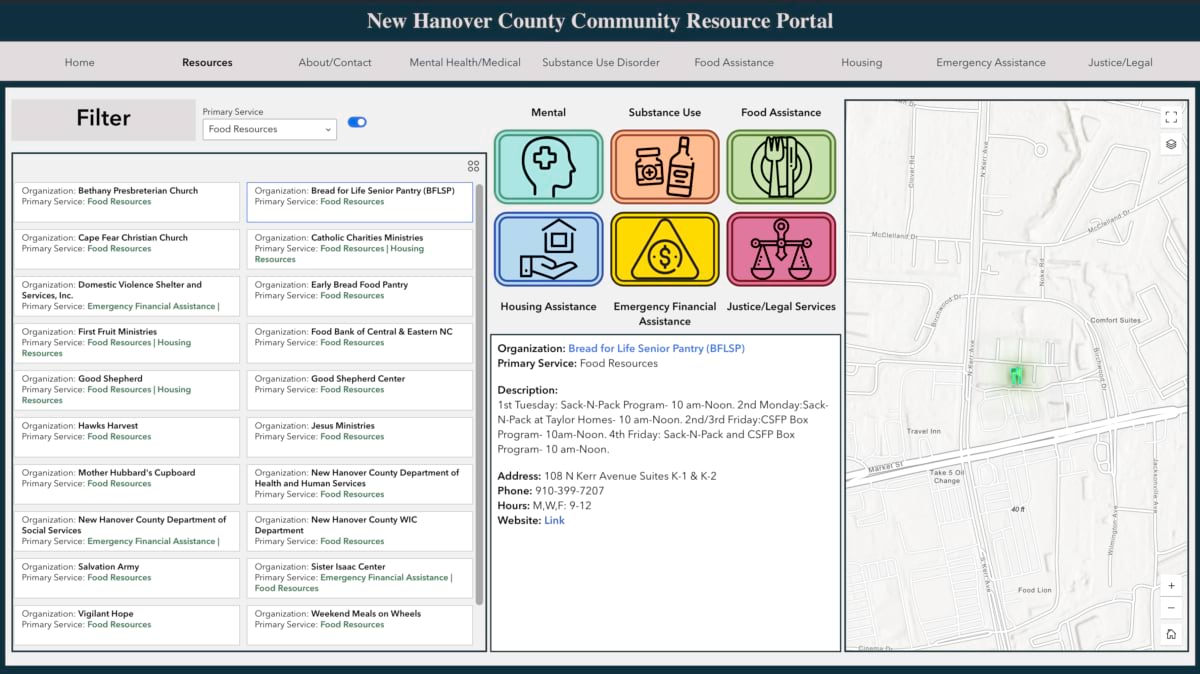Image resolution: width=1200 pixels, height=674 pixels.
Task: Open the Housing tab
Action: [861, 62]
